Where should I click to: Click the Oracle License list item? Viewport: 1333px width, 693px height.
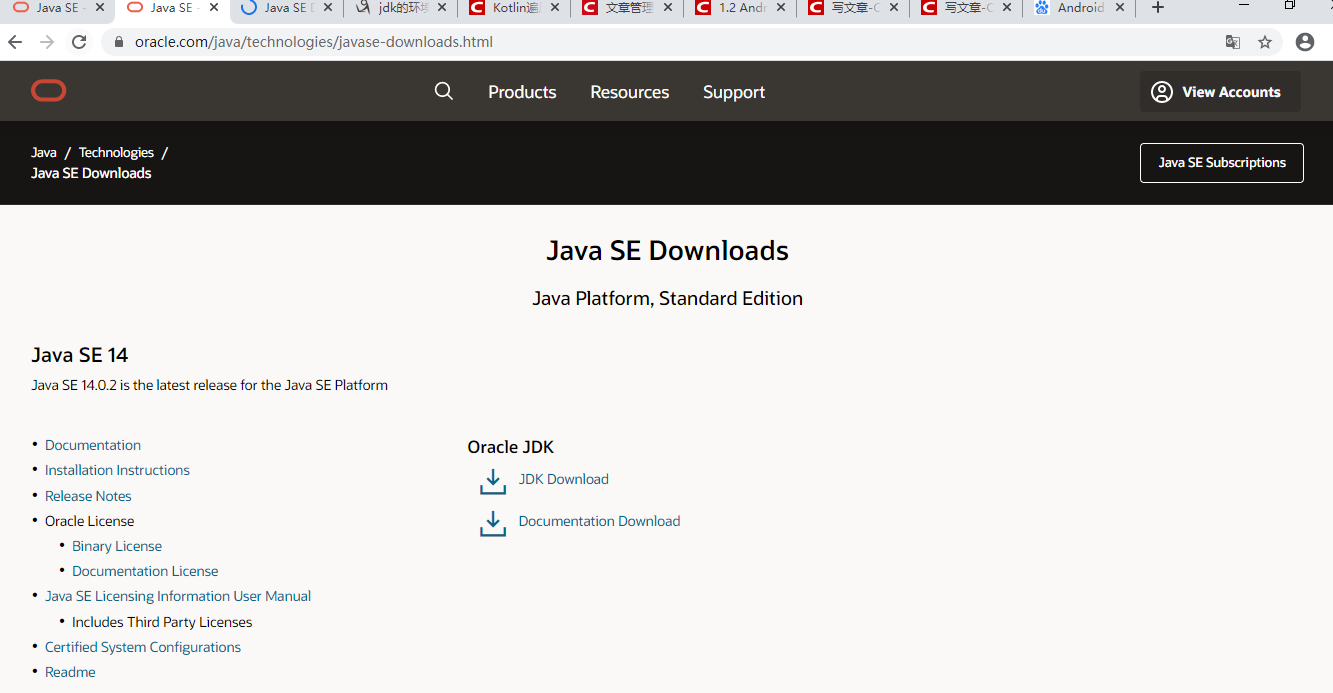[89, 521]
